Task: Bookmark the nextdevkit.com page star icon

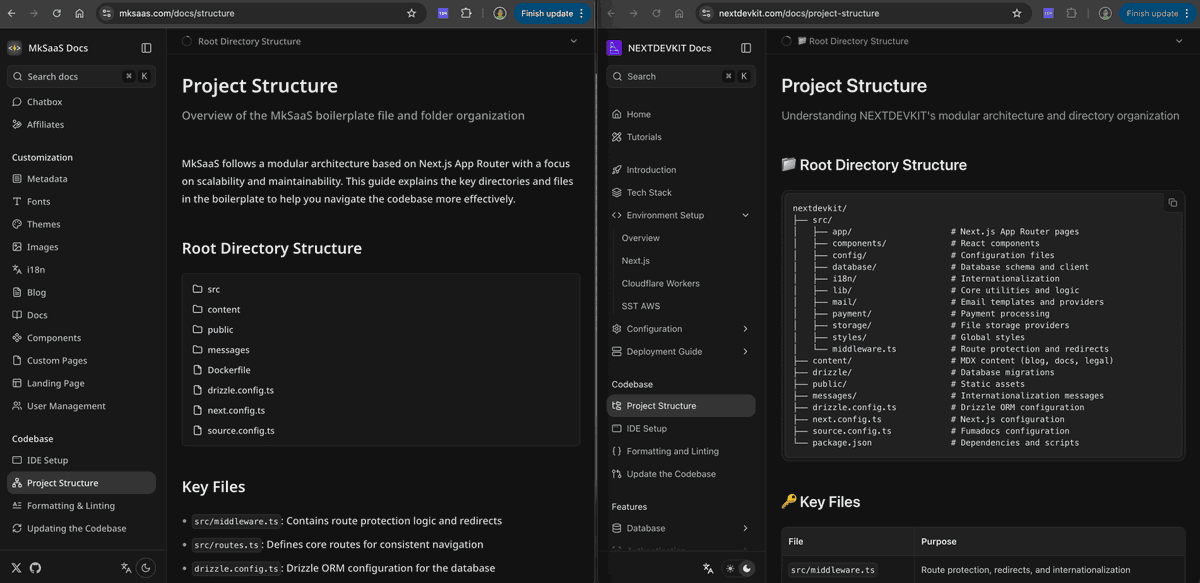Action: tap(1017, 13)
